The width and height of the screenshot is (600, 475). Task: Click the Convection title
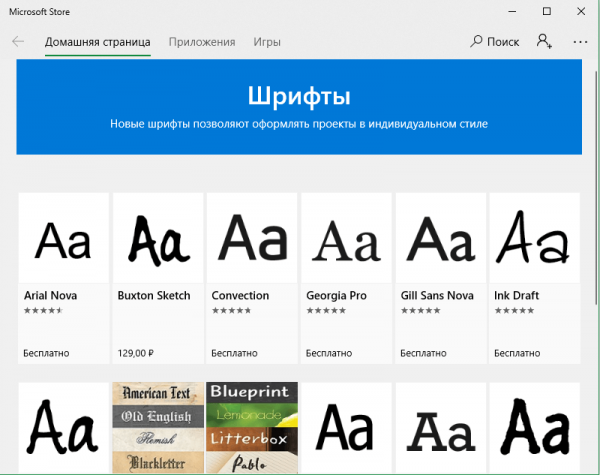point(240,295)
